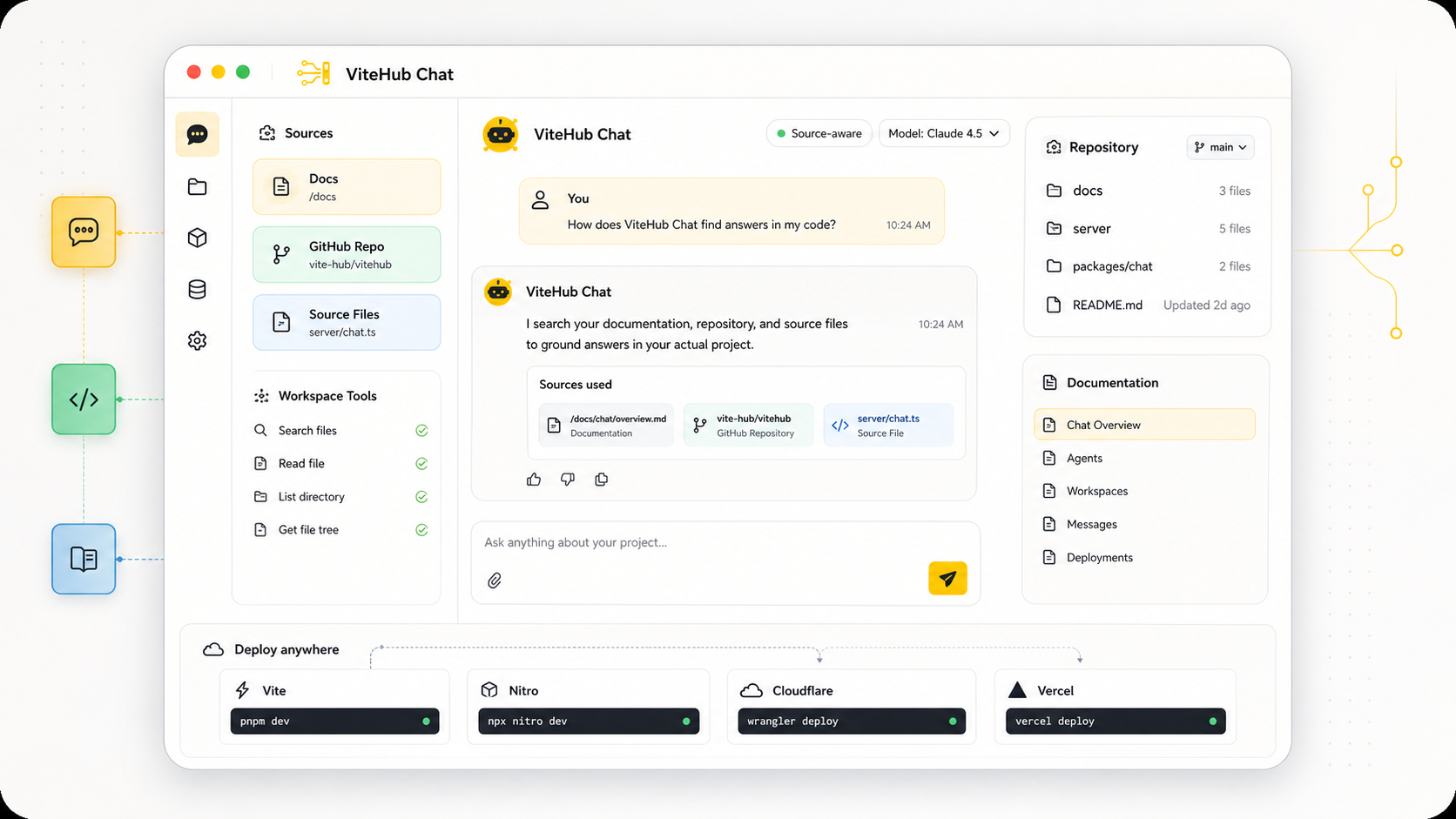Click the thumbs up icon
The width and height of the screenshot is (1456, 819).
(534, 480)
